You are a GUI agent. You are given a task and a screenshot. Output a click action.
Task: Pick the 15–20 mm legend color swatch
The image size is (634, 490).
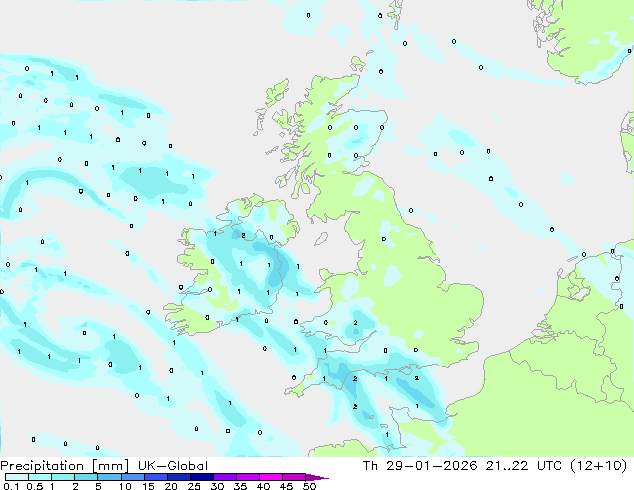(x=155, y=477)
